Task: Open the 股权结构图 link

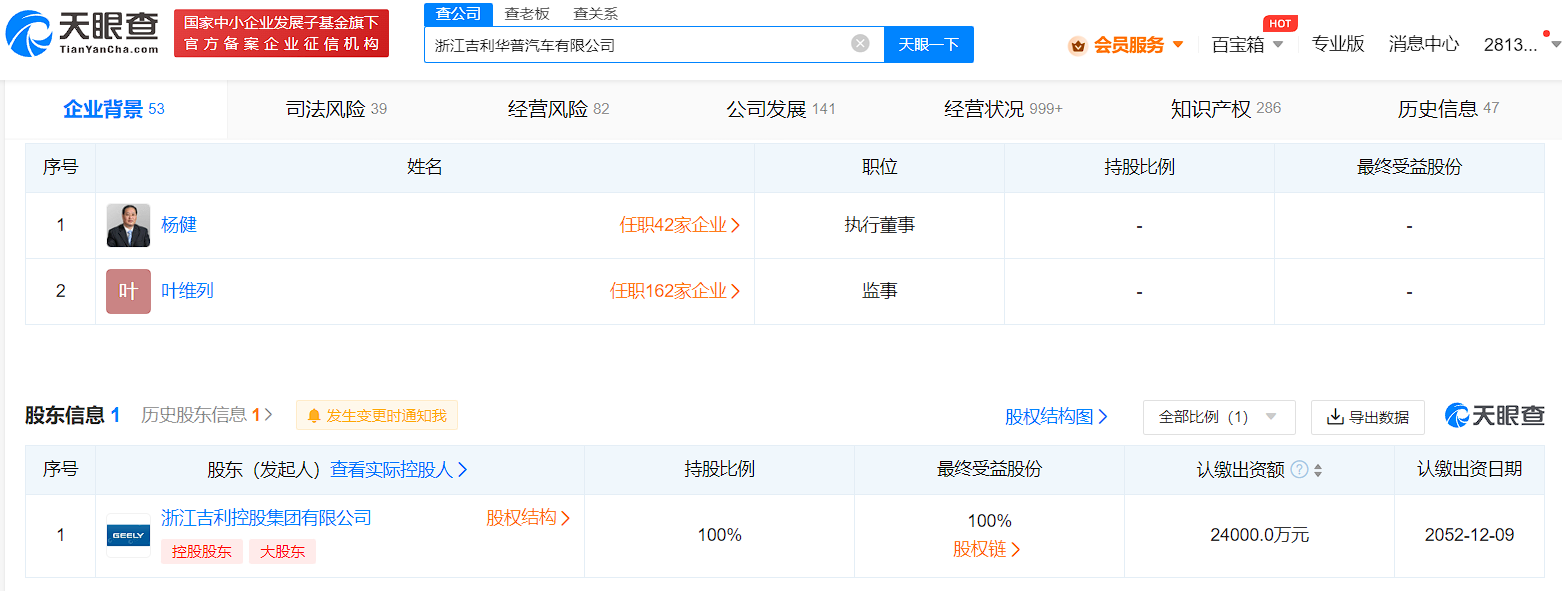Action: [x=1057, y=417]
